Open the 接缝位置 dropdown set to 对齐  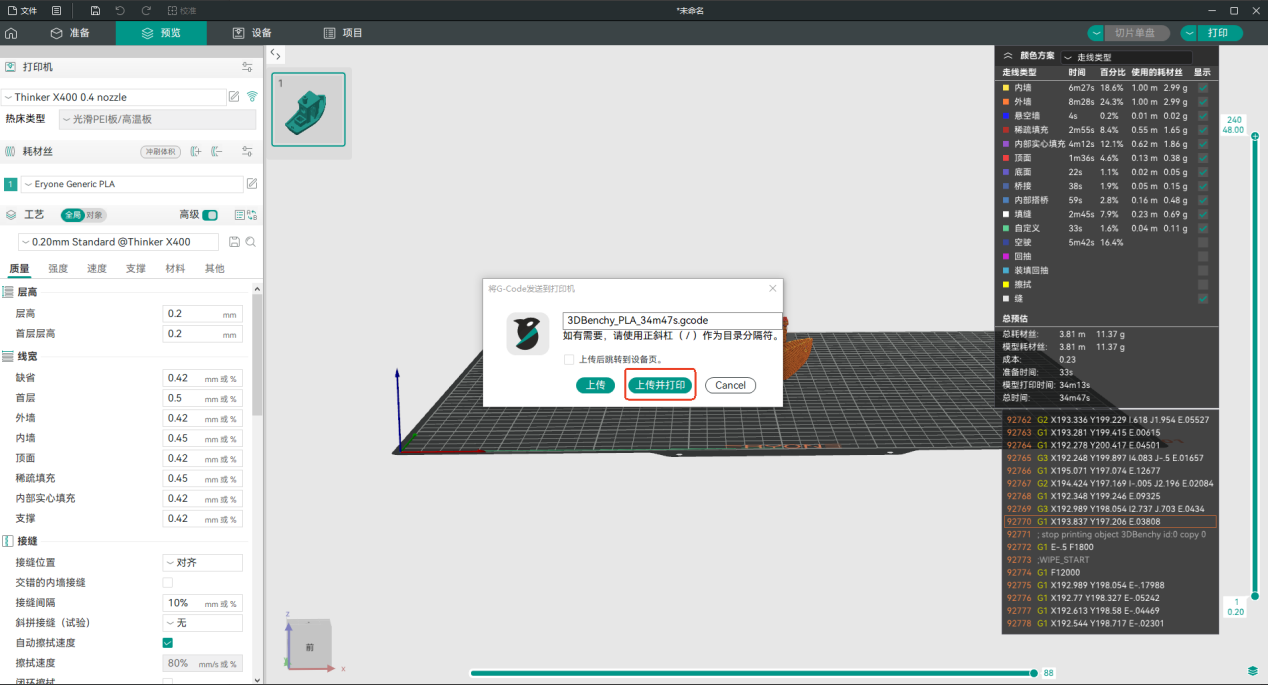tap(203, 562)
